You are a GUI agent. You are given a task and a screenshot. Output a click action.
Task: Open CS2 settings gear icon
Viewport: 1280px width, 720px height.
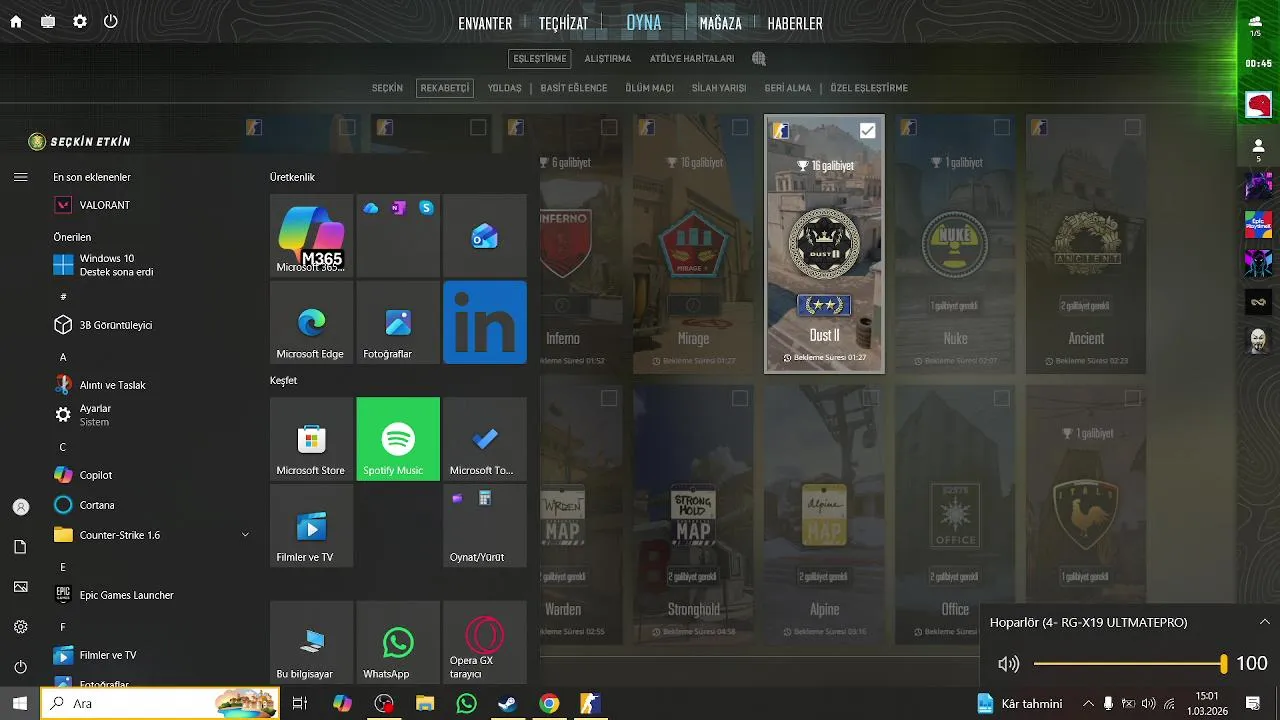pos(80,21)
